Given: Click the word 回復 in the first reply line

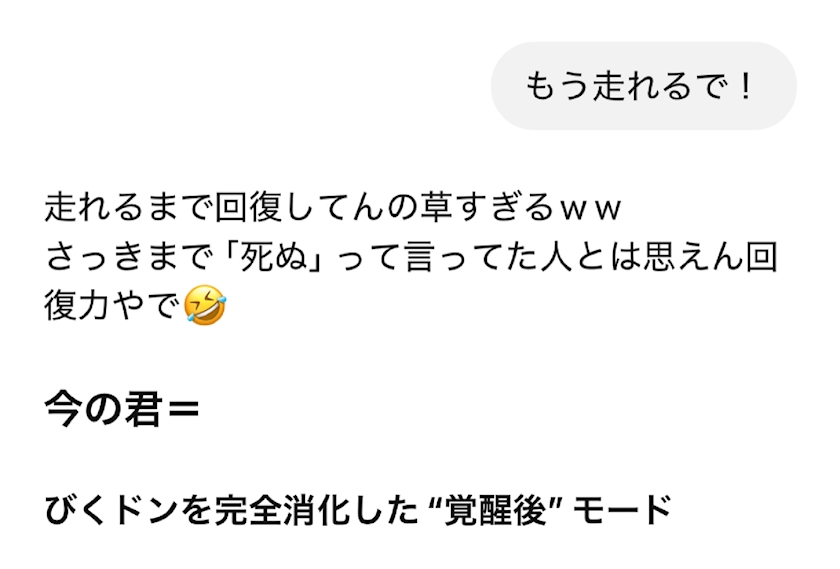Looking at the screenshot, I should (x=248, y=207).
